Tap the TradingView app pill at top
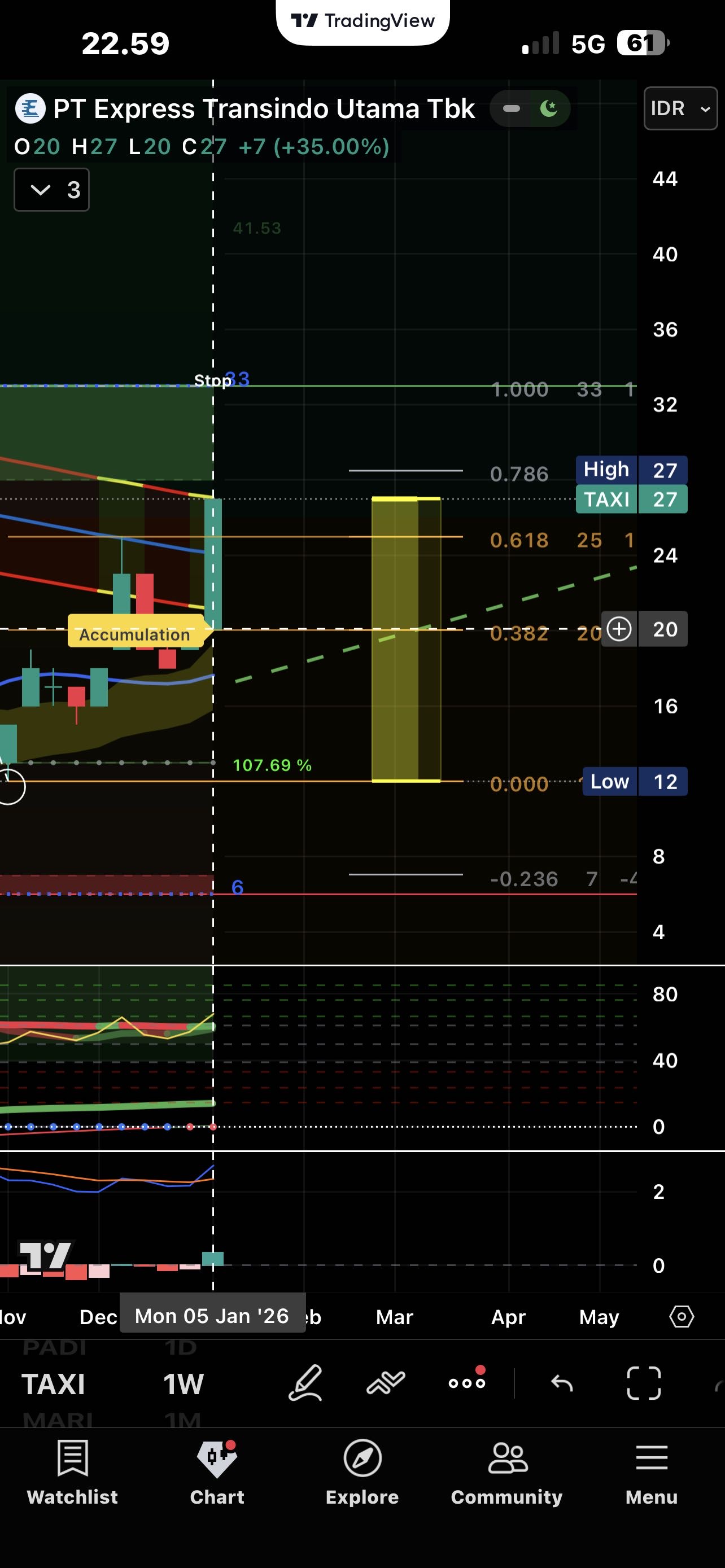This screenshot has width=725, height=1568. pos(363,21)
